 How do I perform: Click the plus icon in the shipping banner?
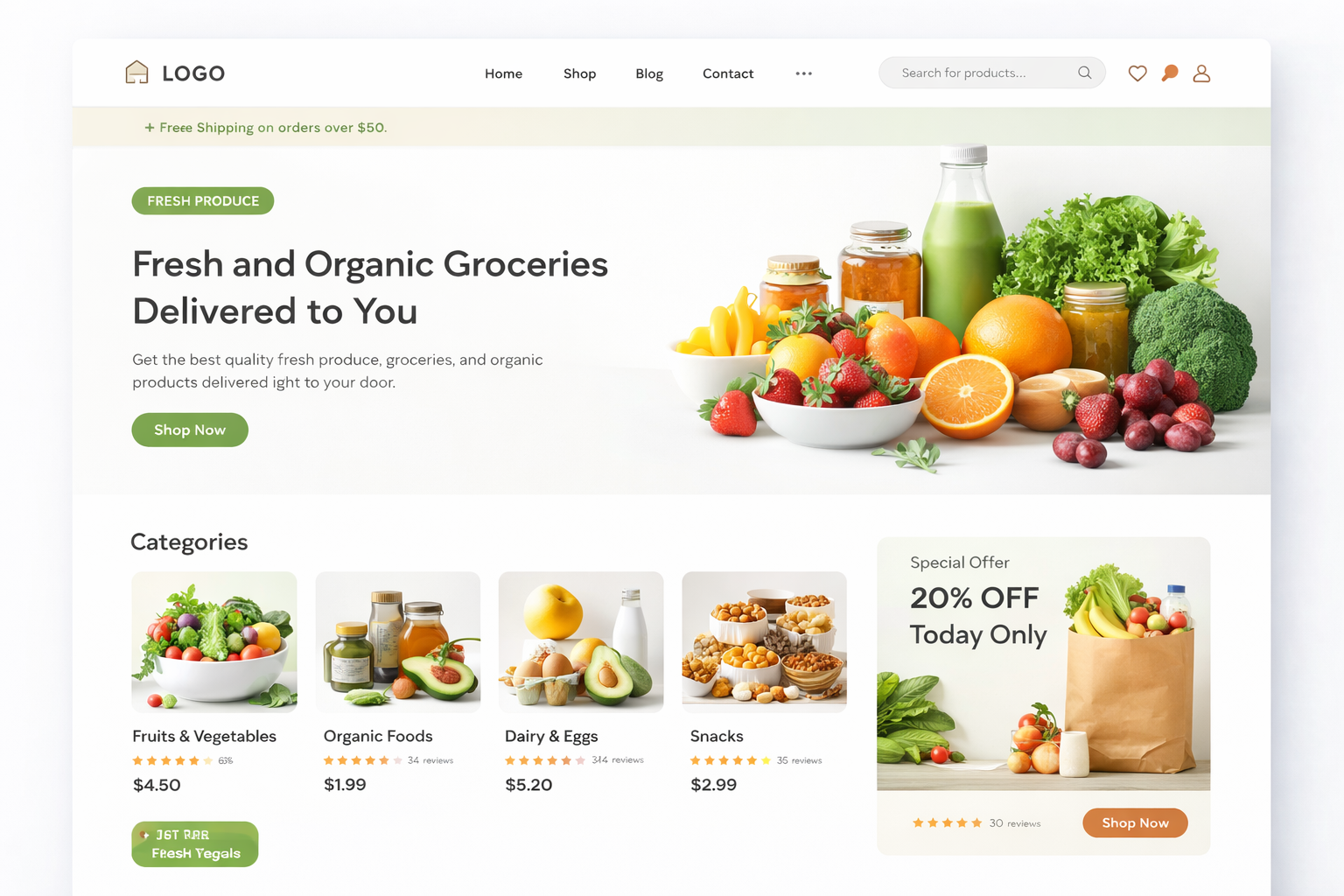tap(150, 128)
